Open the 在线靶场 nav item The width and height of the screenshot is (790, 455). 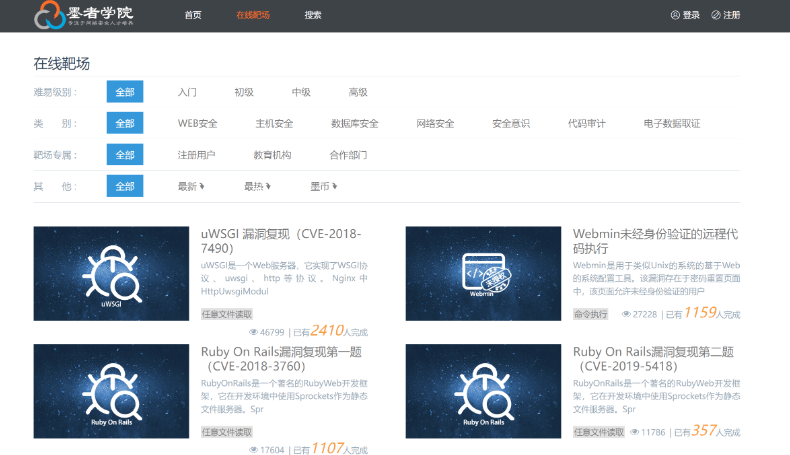click(x=253, y=15)
